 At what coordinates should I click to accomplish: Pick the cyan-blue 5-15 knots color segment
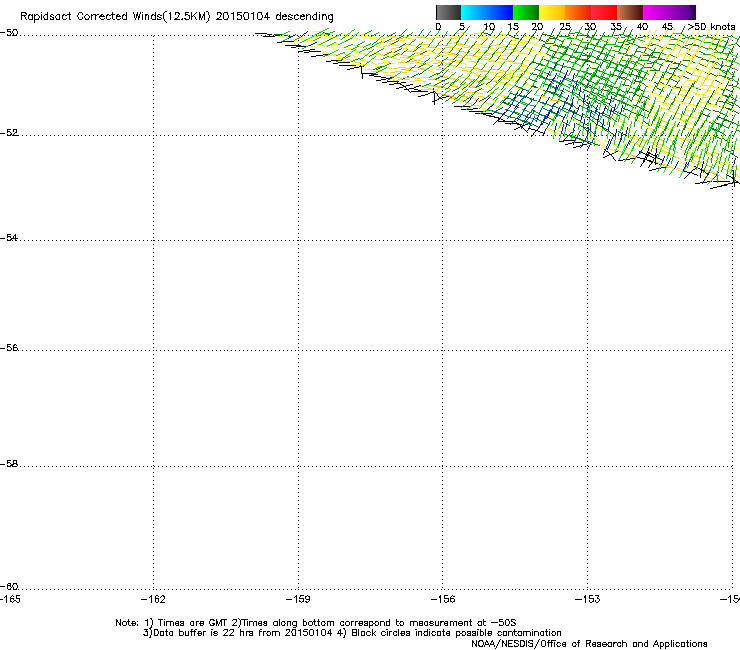[487, 12]
